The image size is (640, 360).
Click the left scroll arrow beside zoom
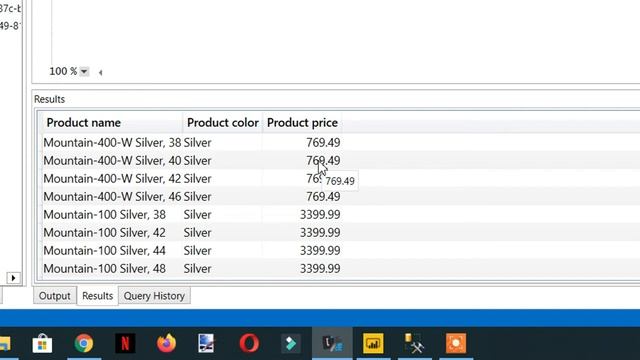(100, 73)
